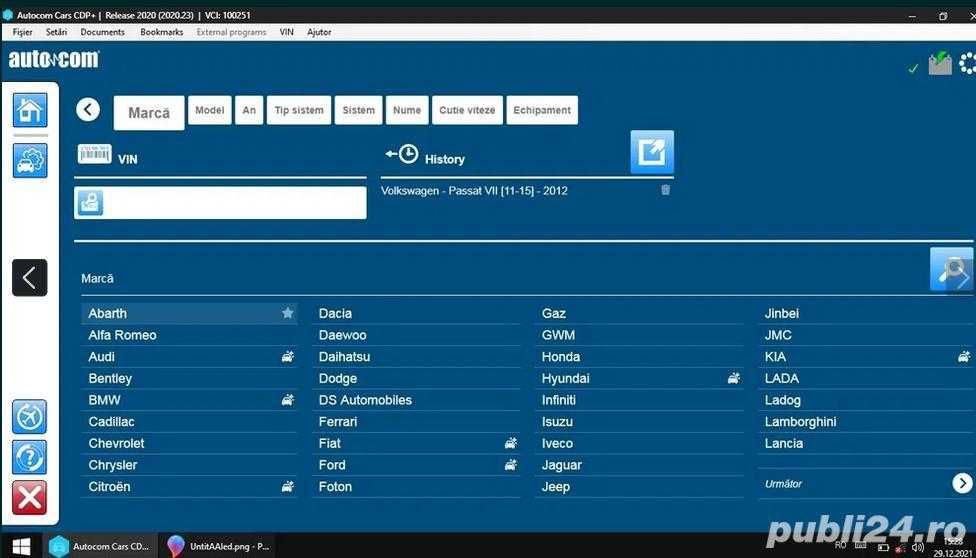Click the red X exit icon in sidebar

(29, 498)
